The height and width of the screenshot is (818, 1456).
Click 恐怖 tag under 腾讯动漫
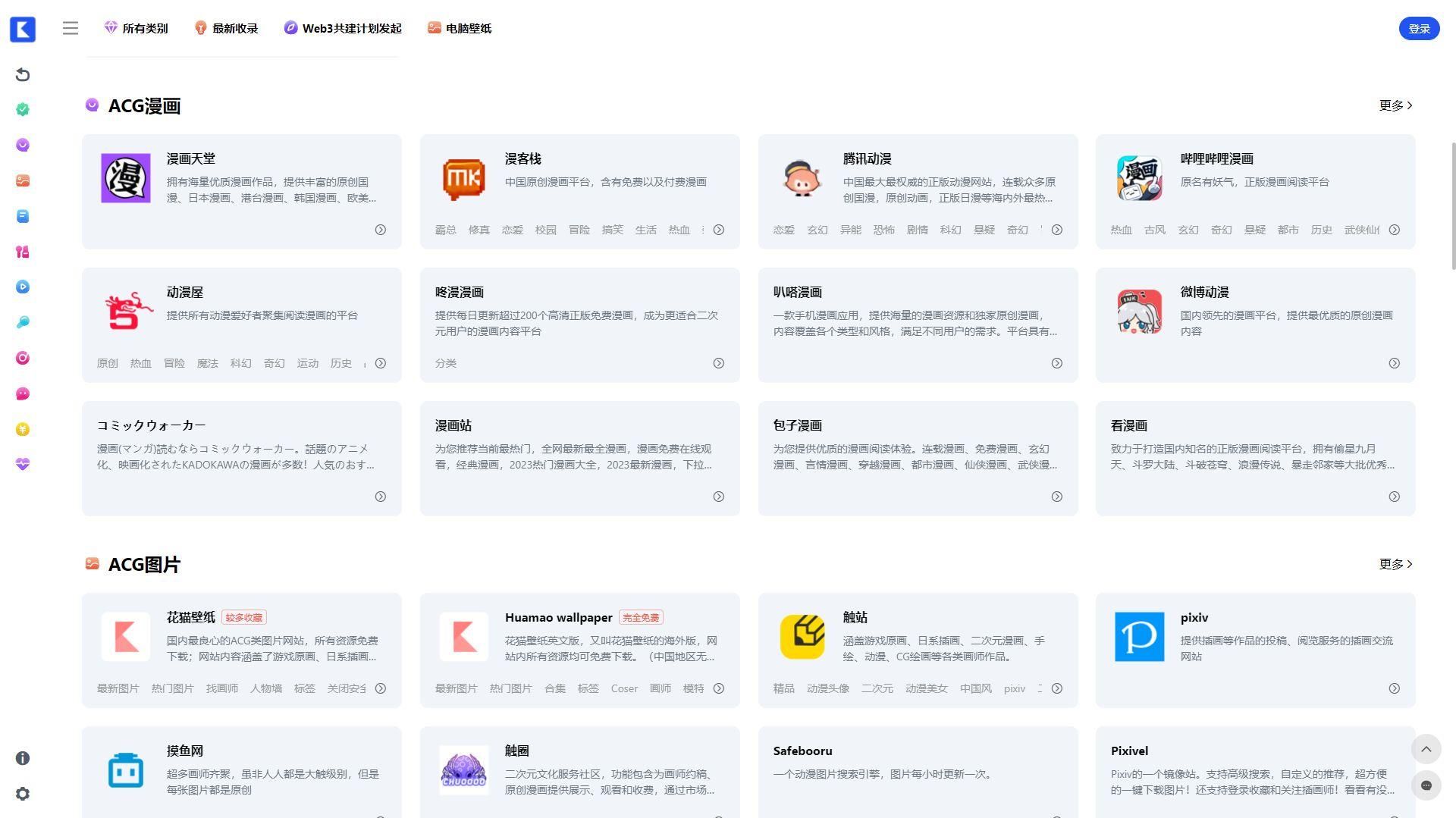point(884,230)
